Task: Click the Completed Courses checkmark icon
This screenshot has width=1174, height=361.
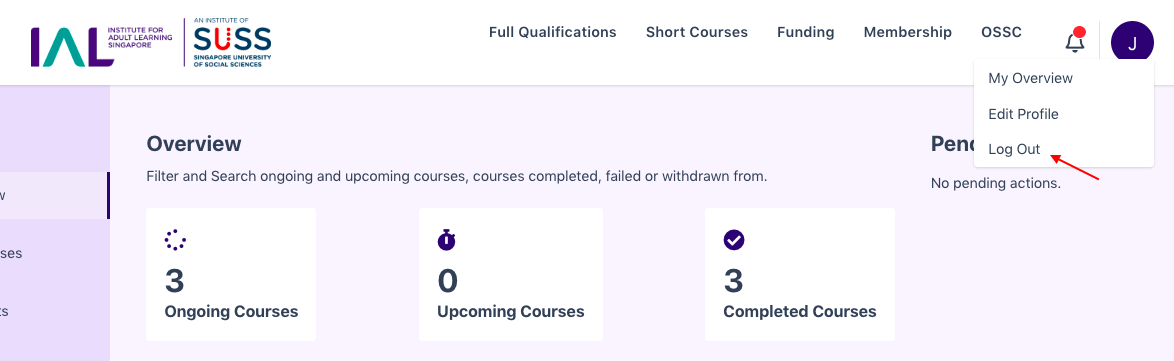Action: click(734, 240)
